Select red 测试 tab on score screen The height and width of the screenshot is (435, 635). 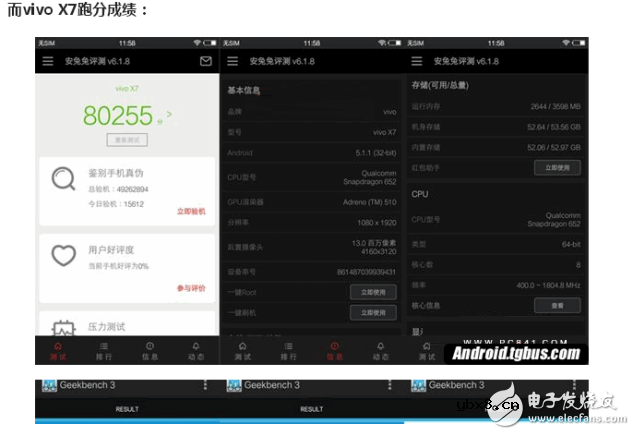point(58,351)
